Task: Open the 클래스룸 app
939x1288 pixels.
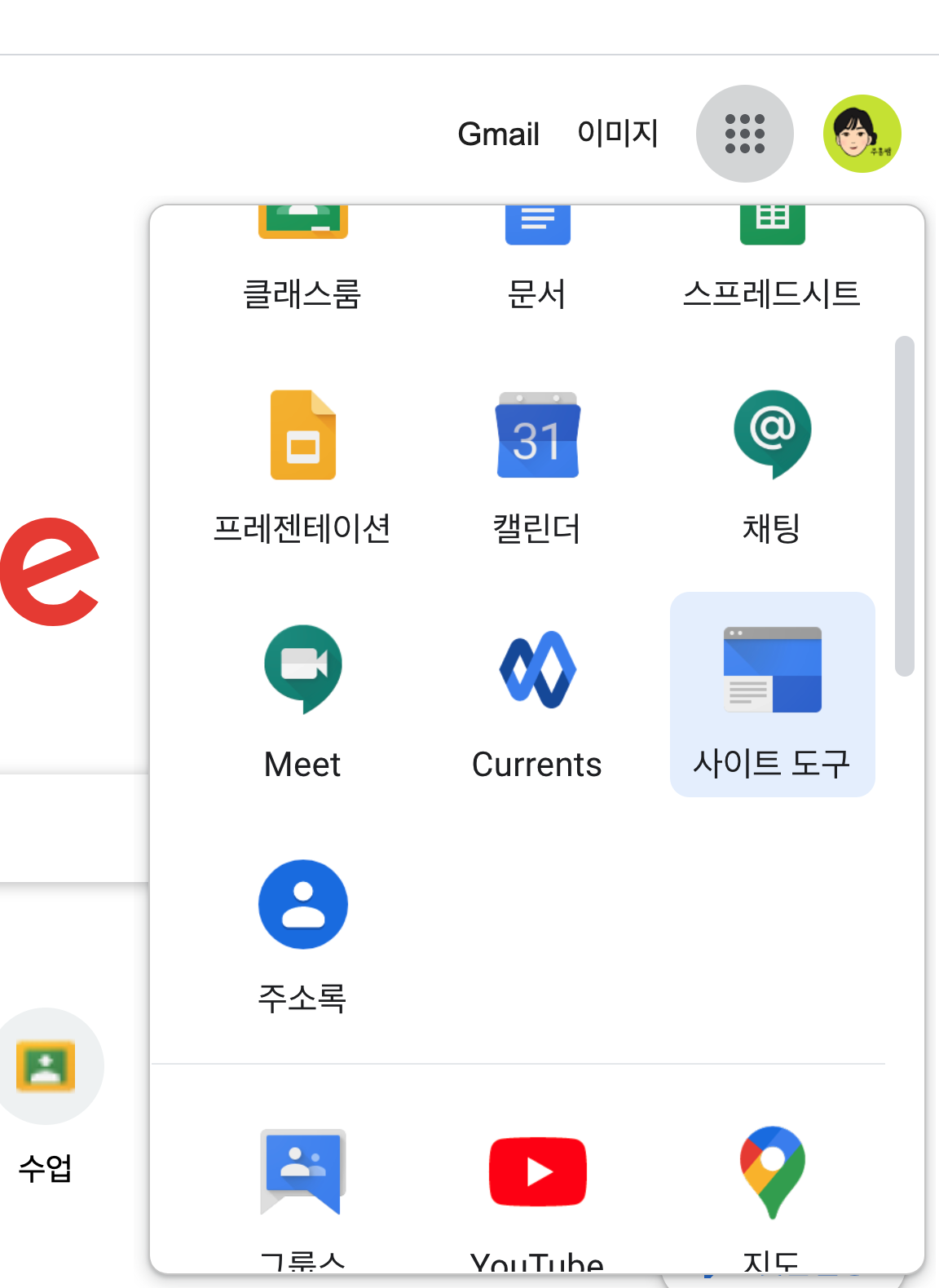Action: (x=302, y=258)
